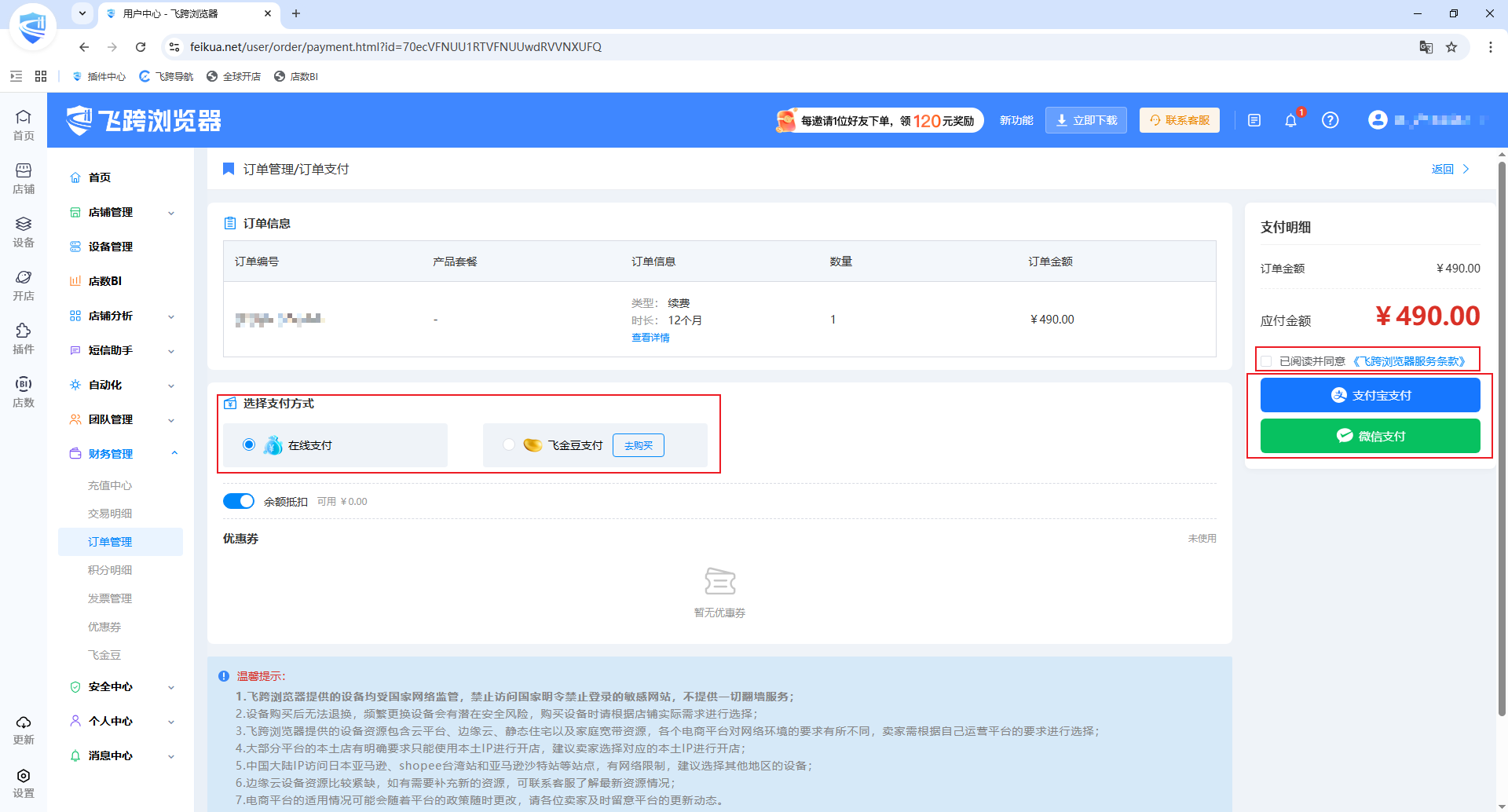Click the 去购买 button for 飞金豆
1508x812 pixels.
(639, 445)
